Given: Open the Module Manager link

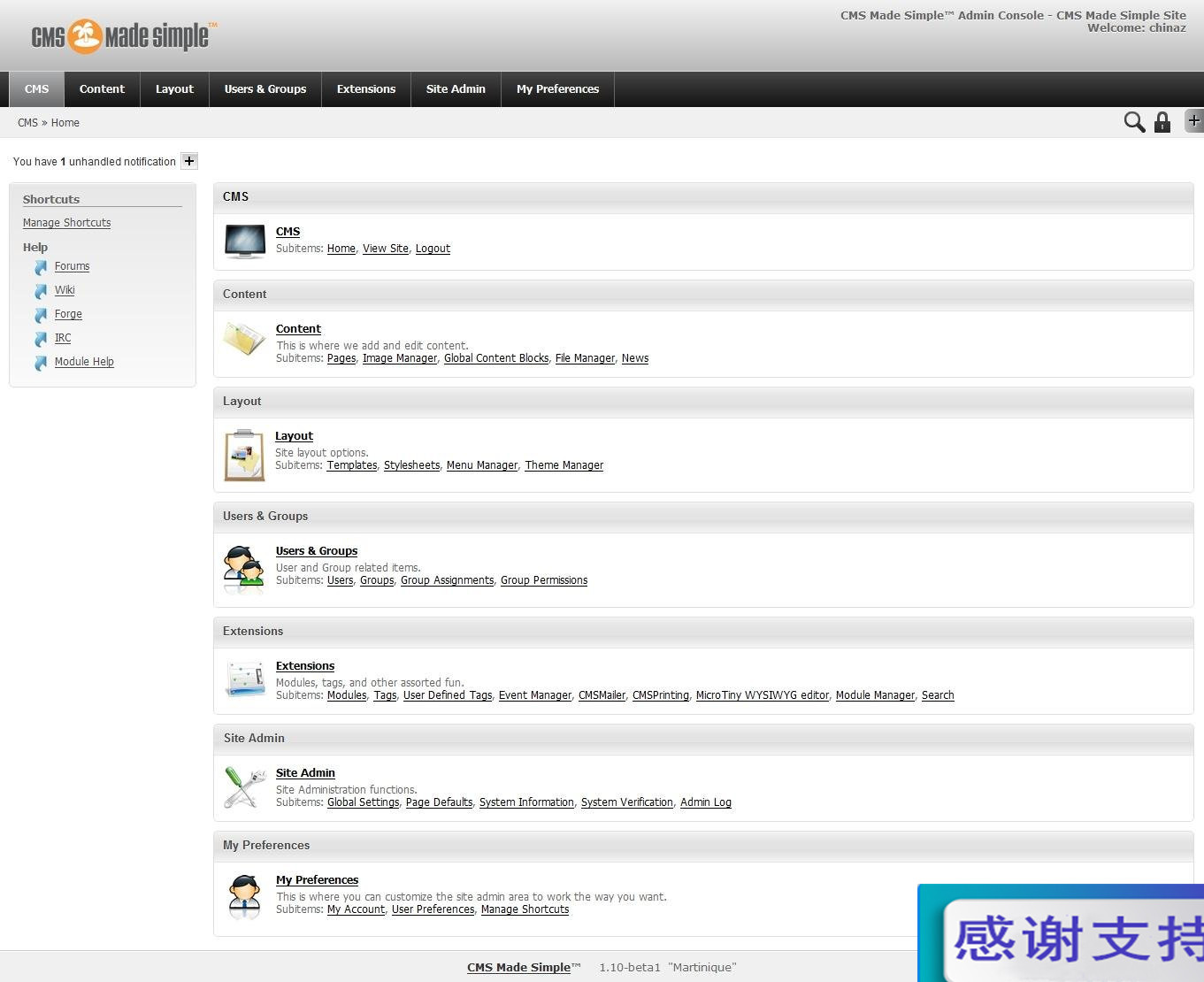Looking at the screenshot, I should [876, 695].
